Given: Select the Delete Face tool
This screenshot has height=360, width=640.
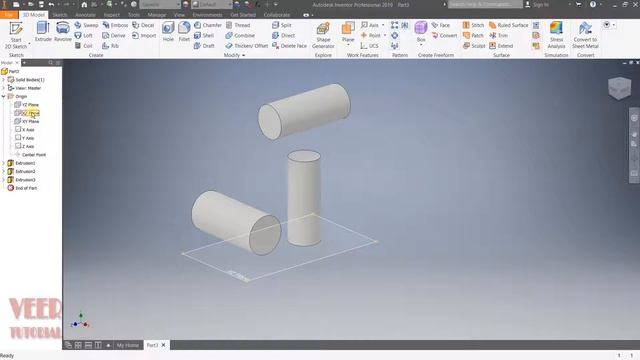Looking at the screenshot, I should 289,46.
